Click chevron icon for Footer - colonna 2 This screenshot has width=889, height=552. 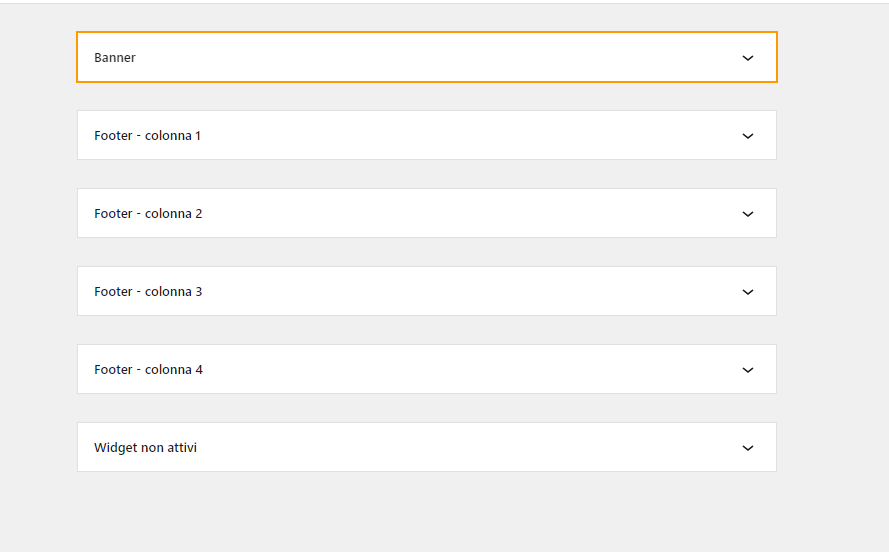pyautogui.click(x=748, y=214)
